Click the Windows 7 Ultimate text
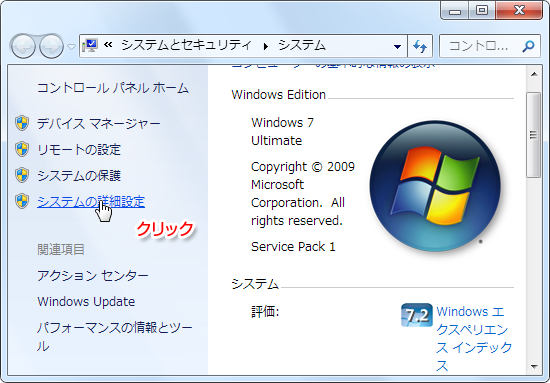The image size is (550, 383). (x=282, y=132)
